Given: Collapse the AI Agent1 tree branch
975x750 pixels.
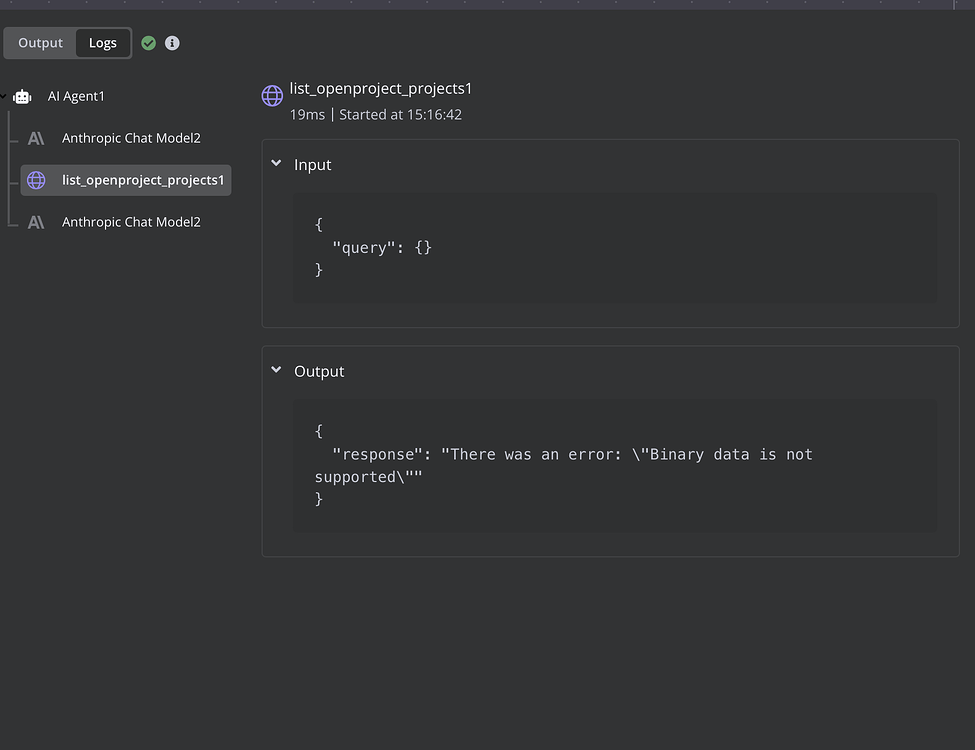Looking at the screenshot, I should [5, 96].
